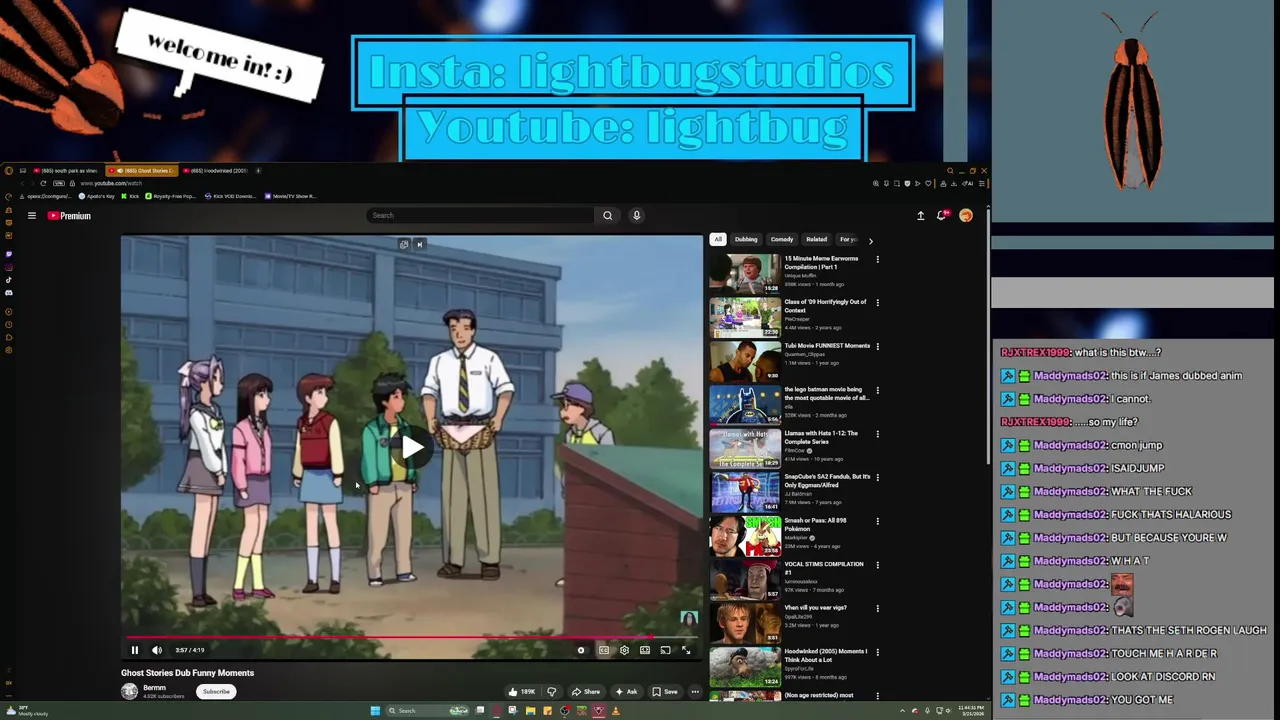
Task: Open the Kick bookmark
Action: pos(130,196)
